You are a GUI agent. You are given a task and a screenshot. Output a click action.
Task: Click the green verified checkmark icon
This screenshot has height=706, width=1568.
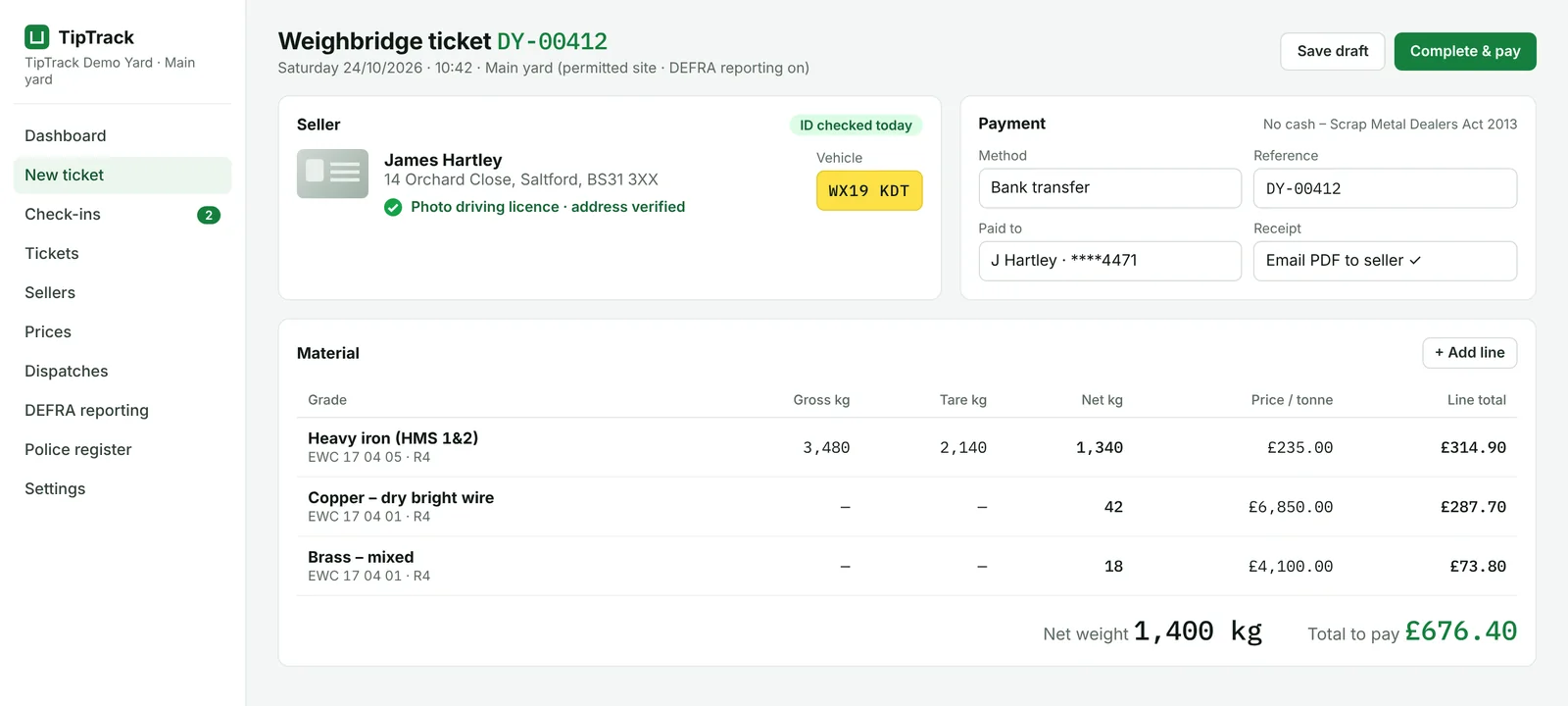point(393,207)
